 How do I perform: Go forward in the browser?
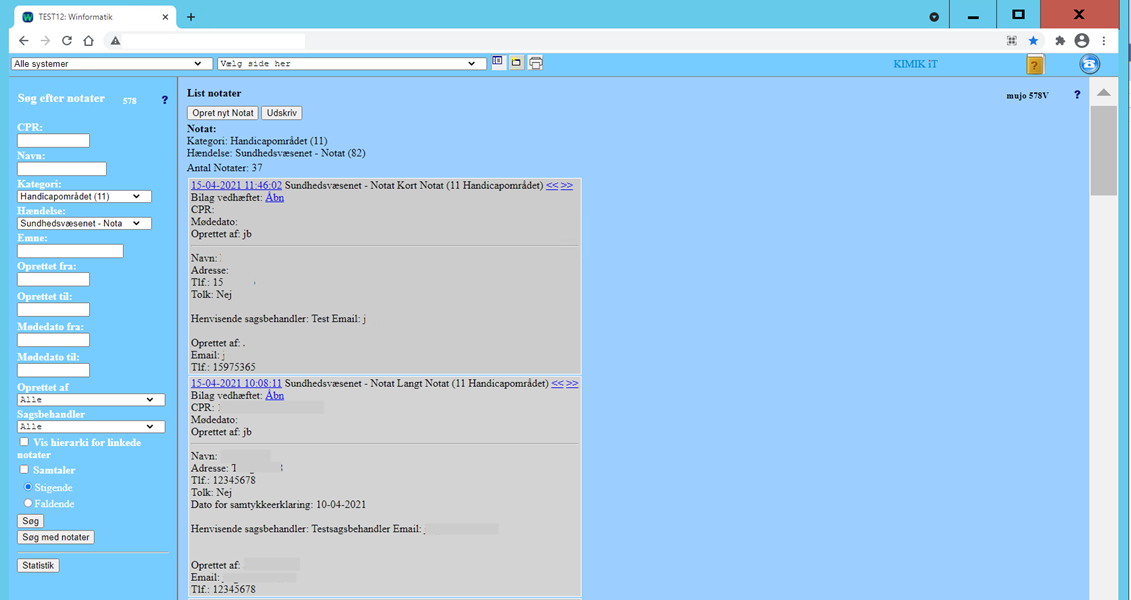(x=45, y=41)
